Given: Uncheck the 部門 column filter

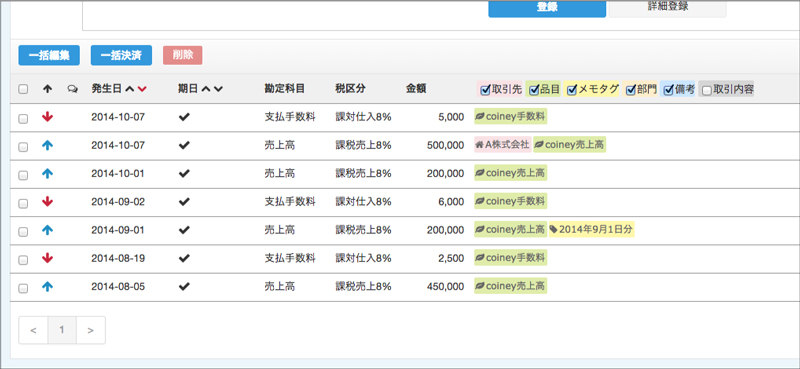Looking at the screenshot, I should [631, 90].
